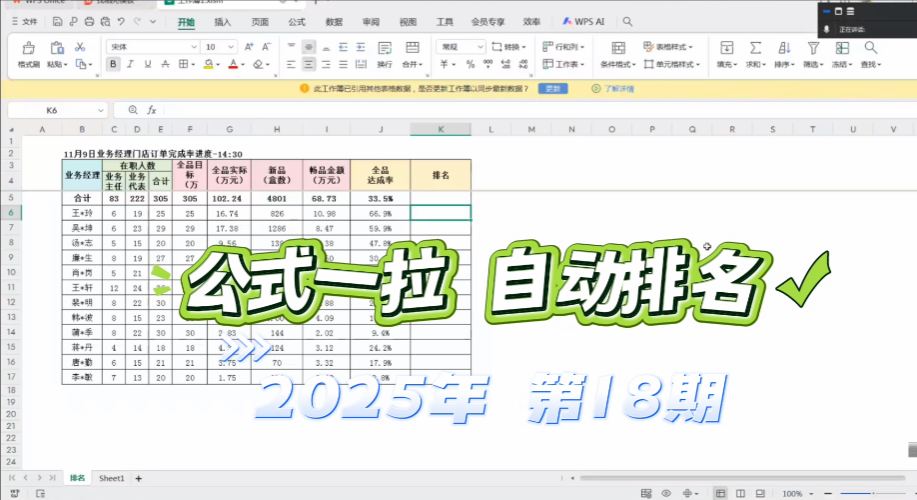
Task: Click the Wrap Text (换行) icon
Action: click(384, 48)
